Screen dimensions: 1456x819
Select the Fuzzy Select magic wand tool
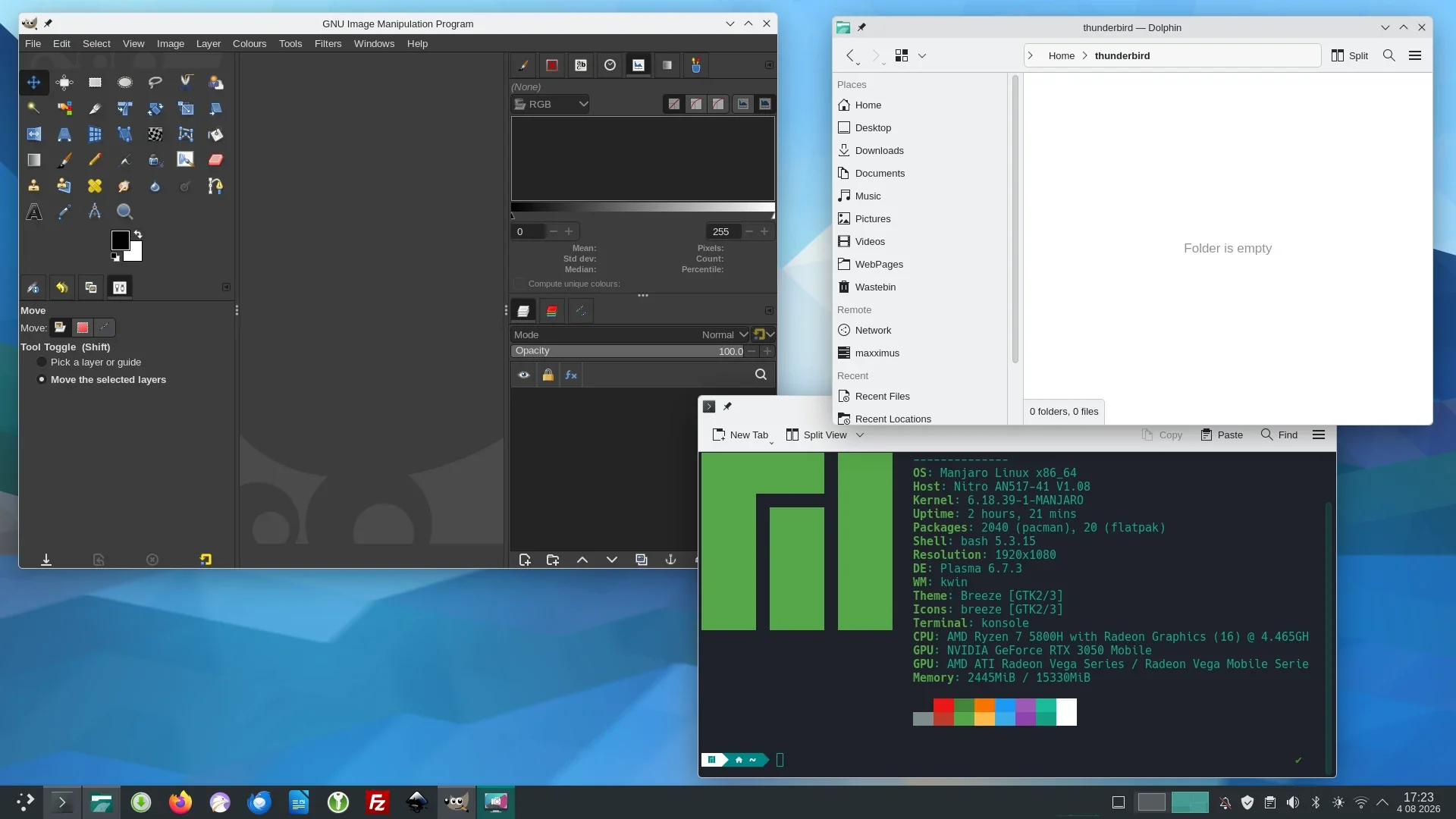click(33, 108)
